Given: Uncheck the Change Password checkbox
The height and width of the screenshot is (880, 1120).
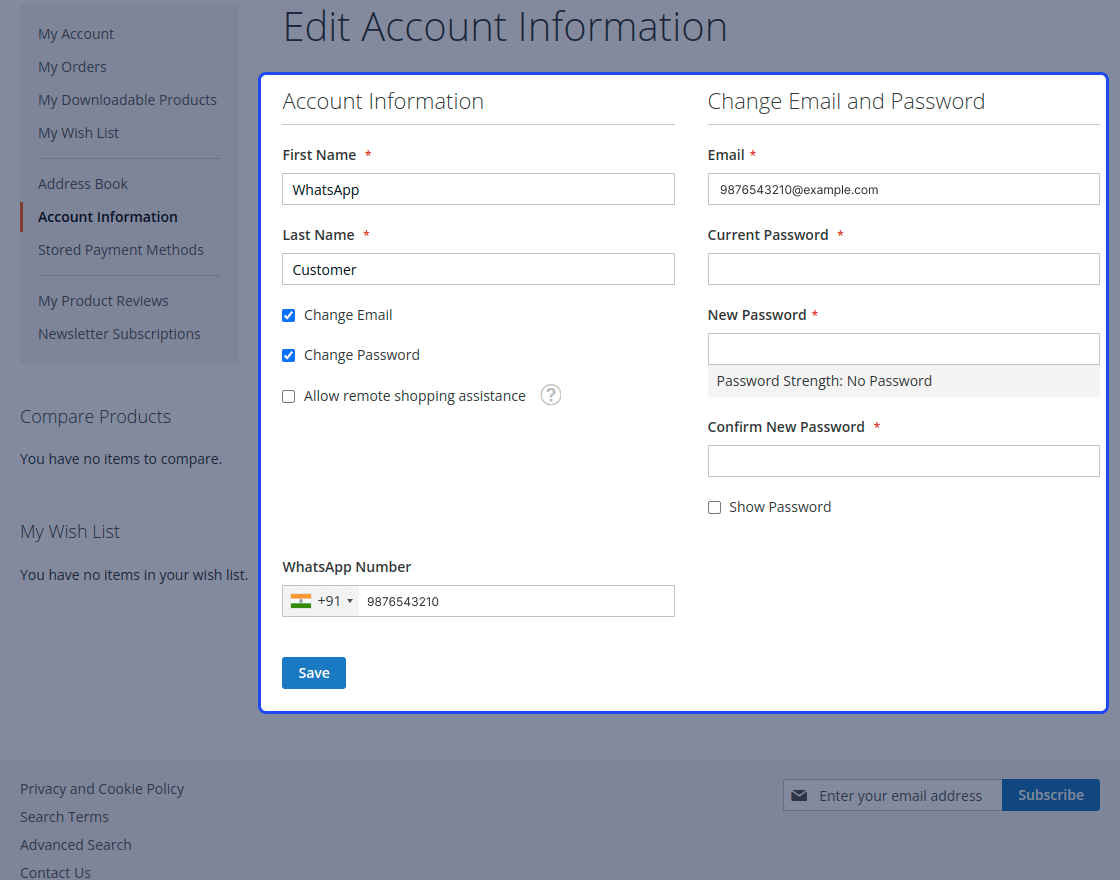Looking at the screenshot, I should point(289,356).
